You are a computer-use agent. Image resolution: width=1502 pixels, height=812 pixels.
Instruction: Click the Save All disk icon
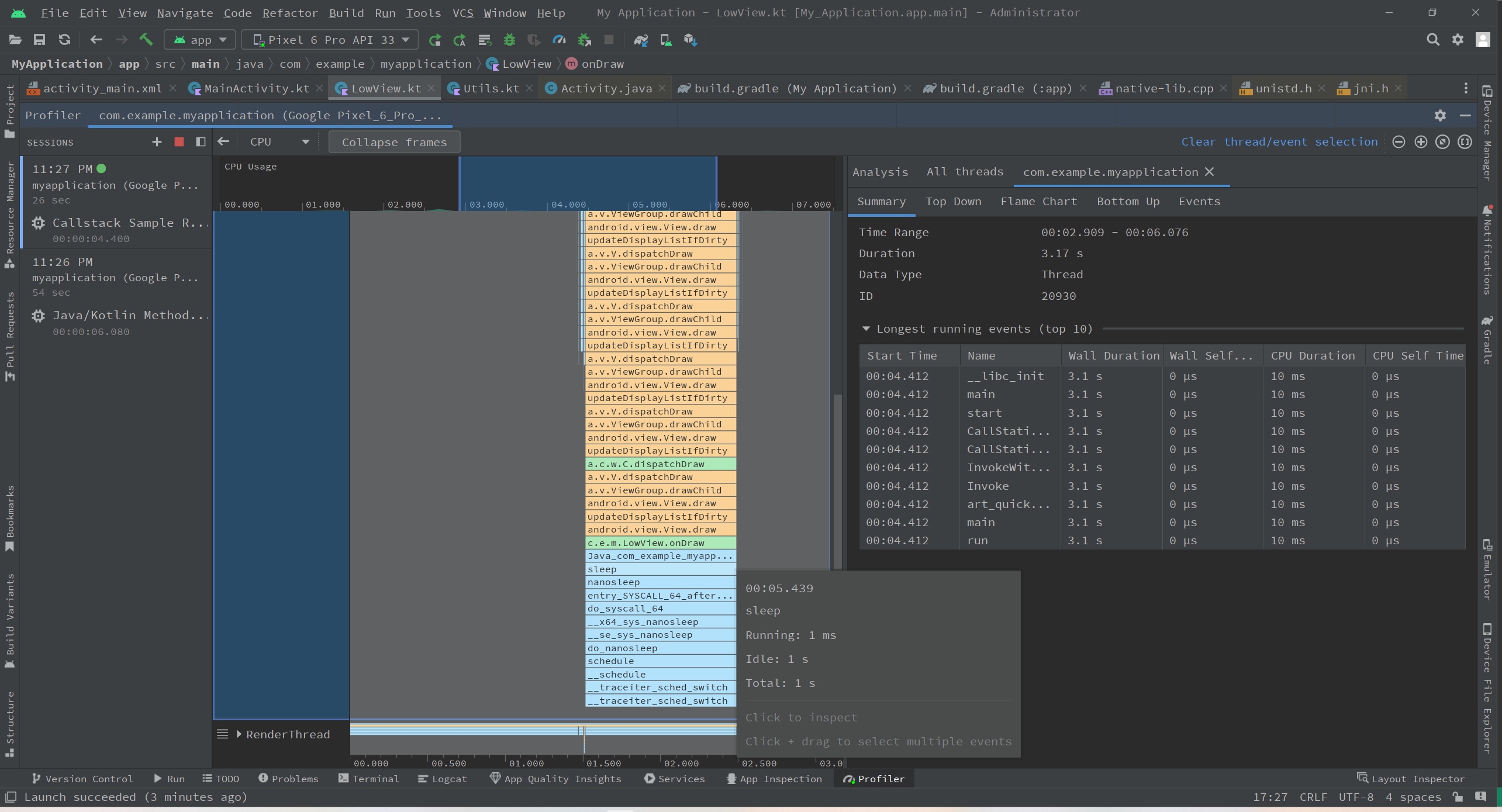39,40
